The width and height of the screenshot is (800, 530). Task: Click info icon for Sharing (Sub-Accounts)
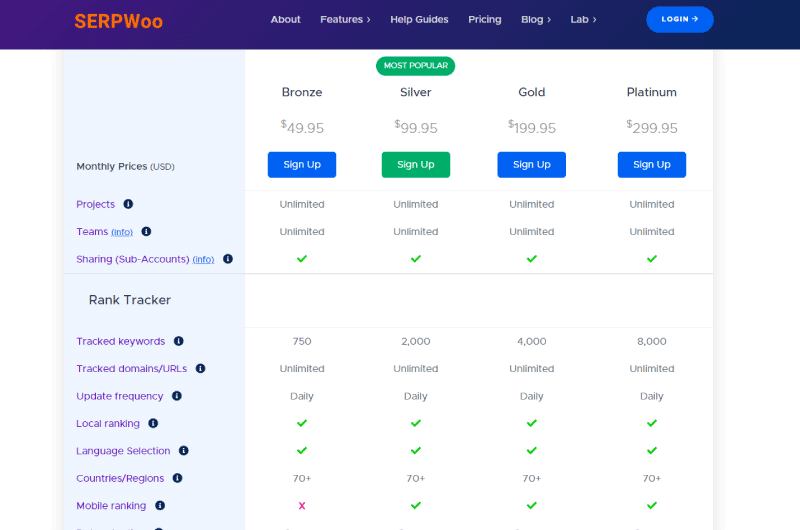pos(228,259)
